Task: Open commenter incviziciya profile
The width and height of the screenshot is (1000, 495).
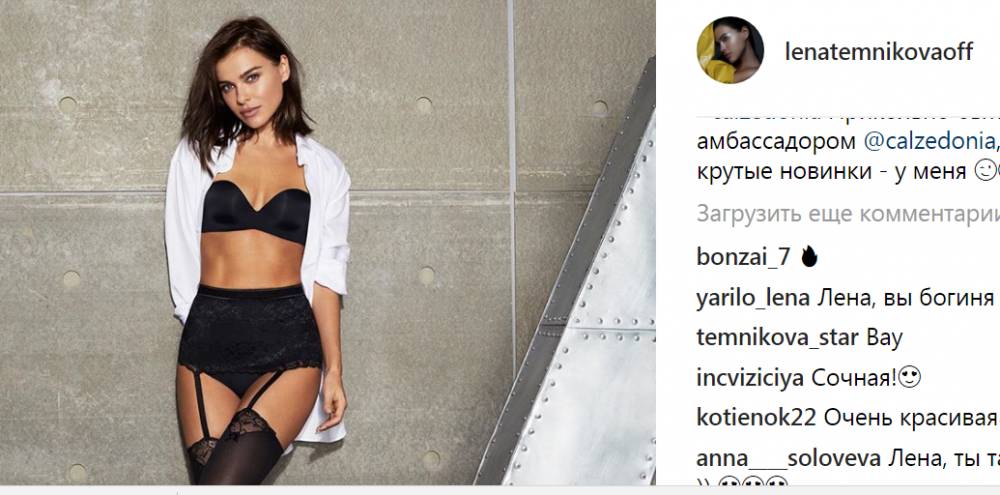Action: pos(750,378)
